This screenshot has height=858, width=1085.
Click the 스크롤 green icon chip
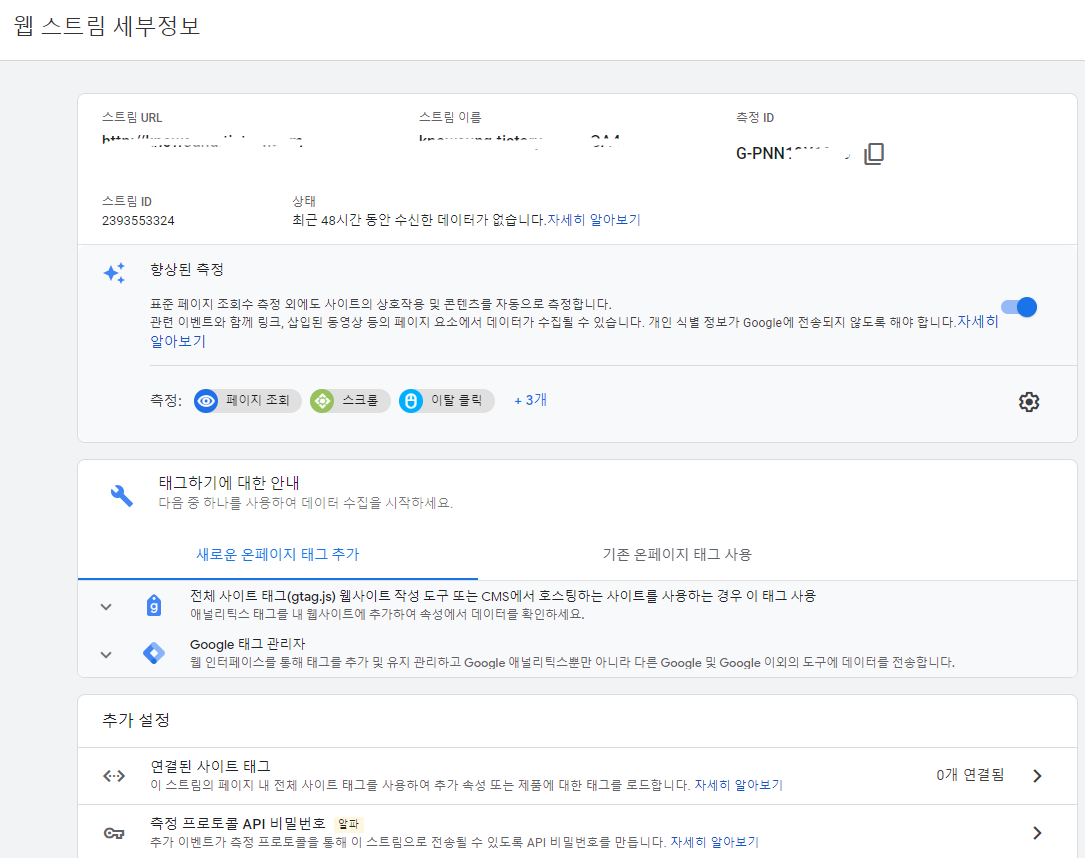[x=350, y=401]
